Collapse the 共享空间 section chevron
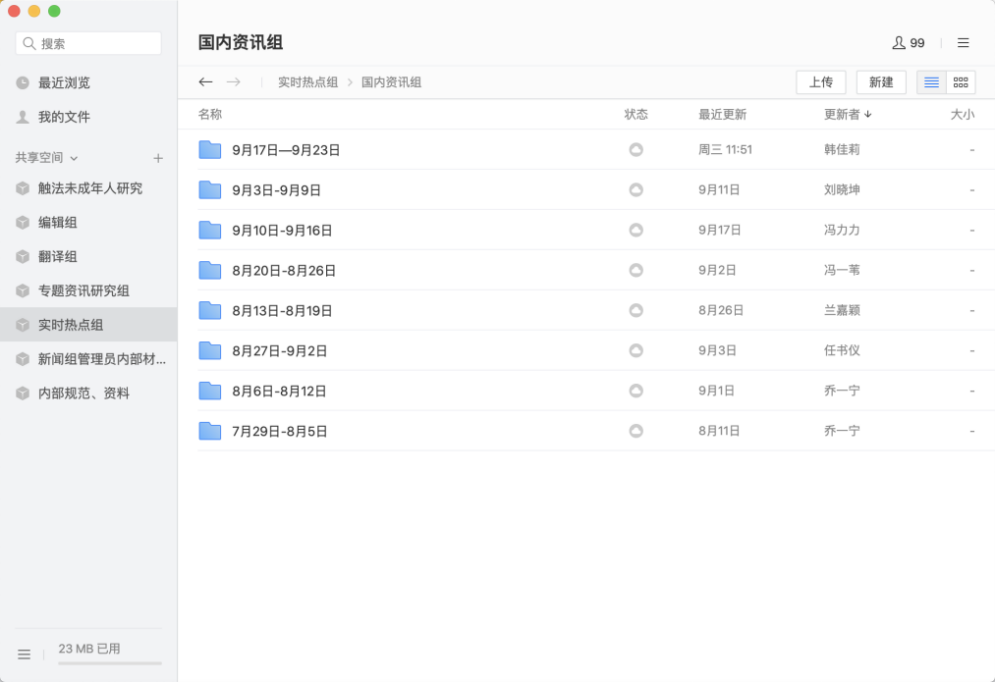The height and width of the screenshot is (682, 995). click(x=74, y=158)
